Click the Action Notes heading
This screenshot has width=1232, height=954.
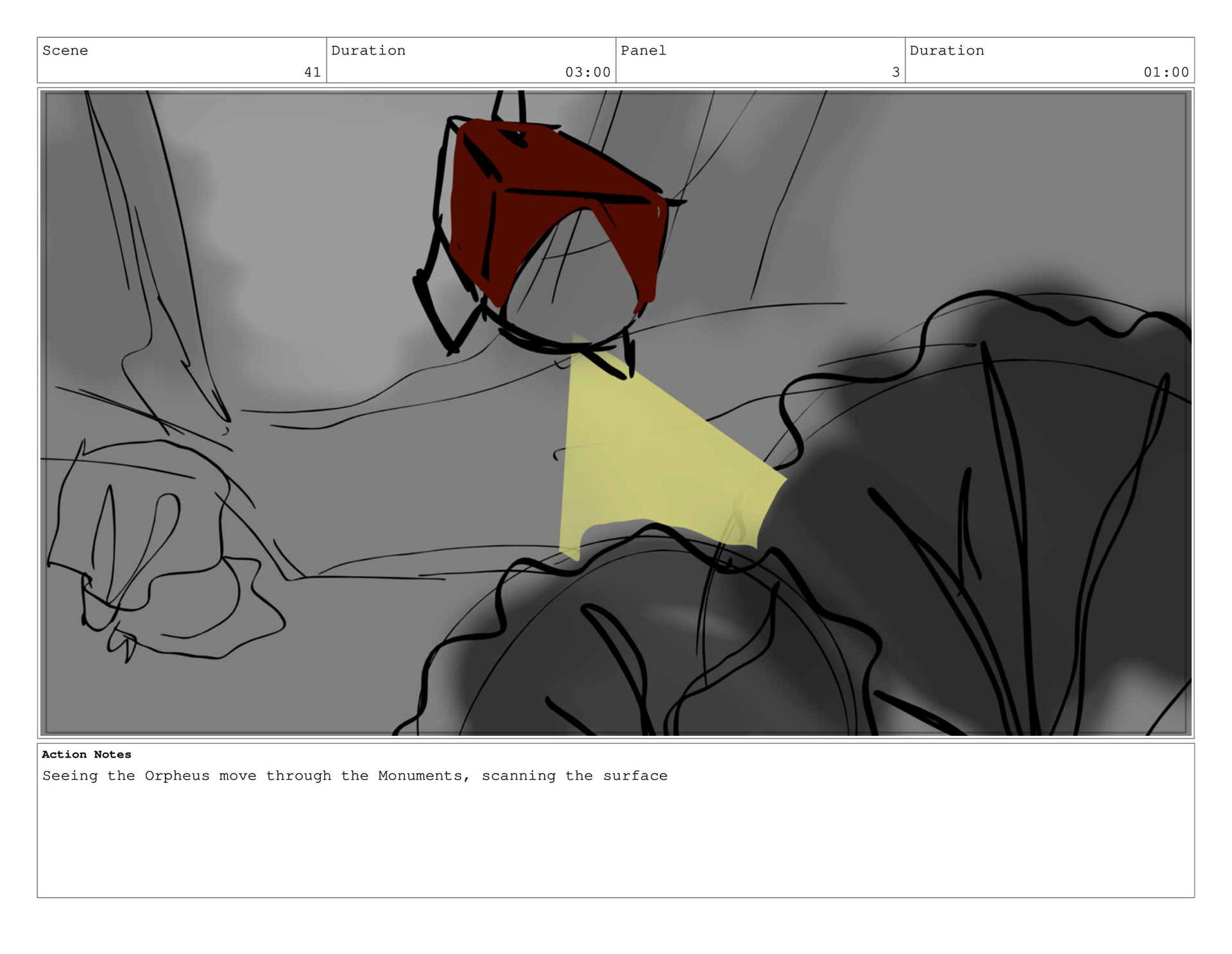(86, 754)
